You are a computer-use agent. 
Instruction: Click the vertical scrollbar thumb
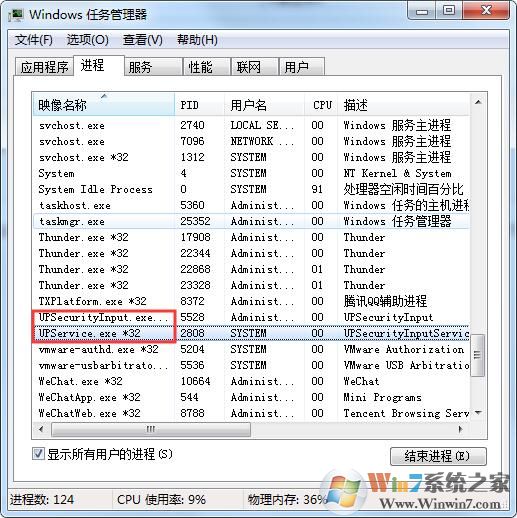478,355
